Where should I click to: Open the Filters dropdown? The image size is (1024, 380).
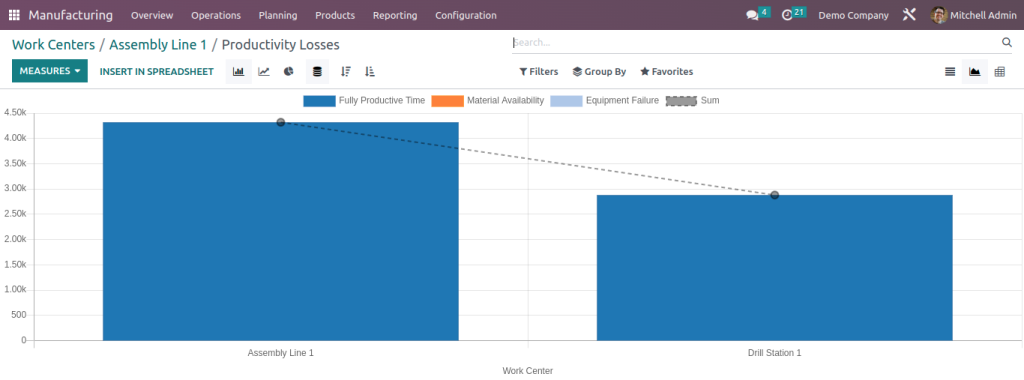[539, 72]
